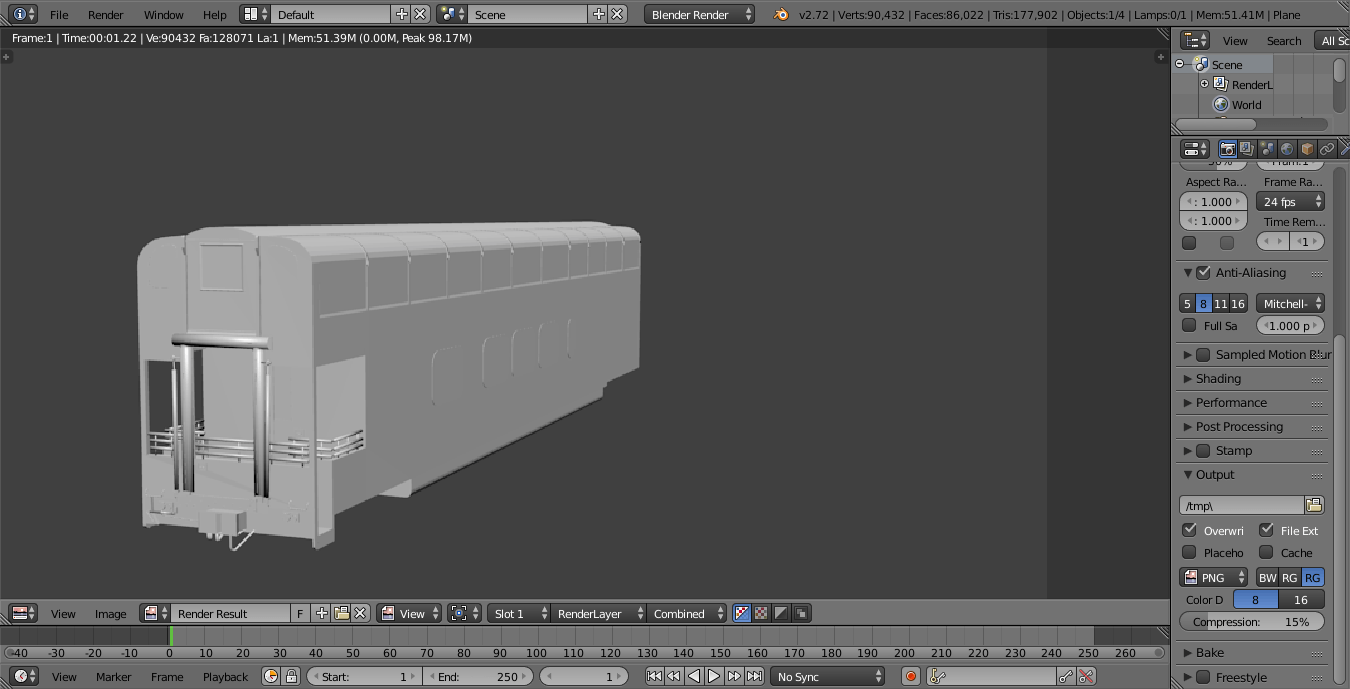
Task: Open the Object properties cube tab
Action: click(x=1307, y=149)
